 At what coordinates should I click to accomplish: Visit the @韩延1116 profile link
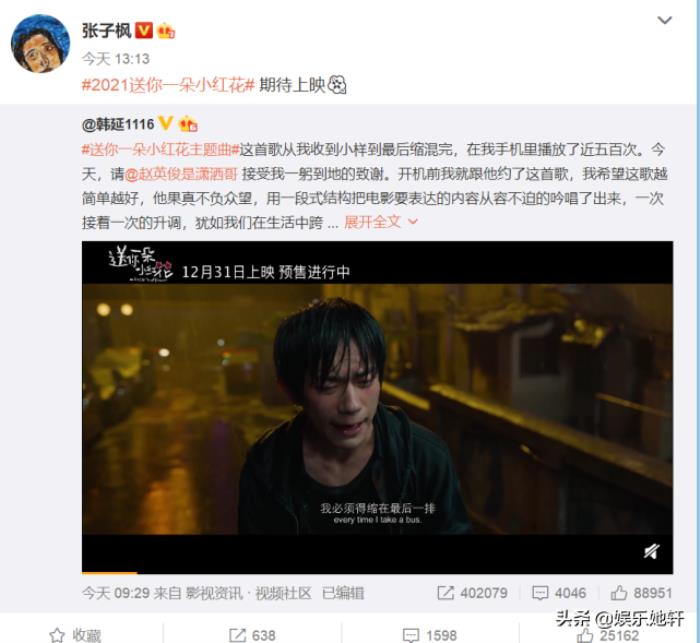[x=118, y=124]
